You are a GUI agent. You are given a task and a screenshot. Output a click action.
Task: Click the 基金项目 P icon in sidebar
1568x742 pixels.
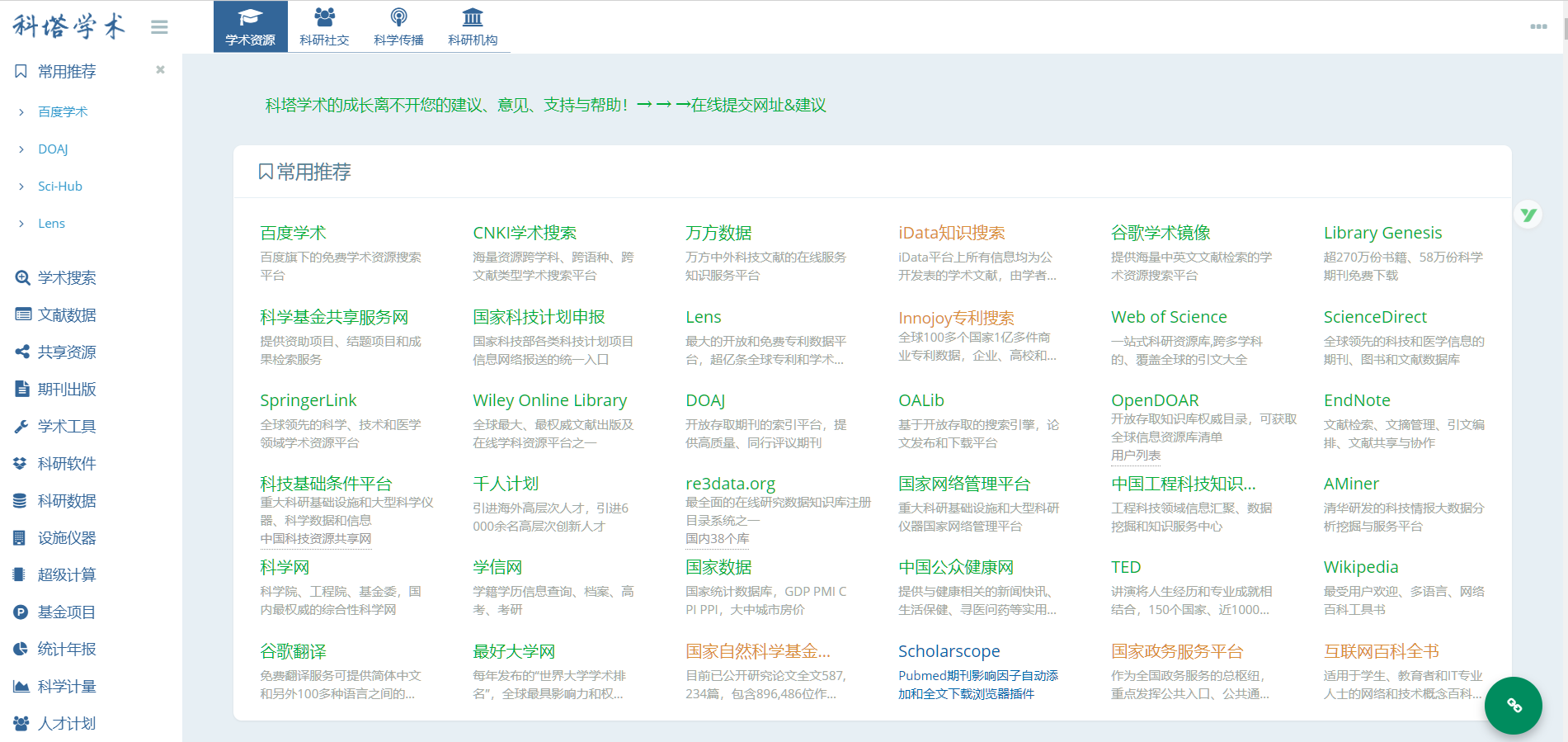click(x=21, y=612)
